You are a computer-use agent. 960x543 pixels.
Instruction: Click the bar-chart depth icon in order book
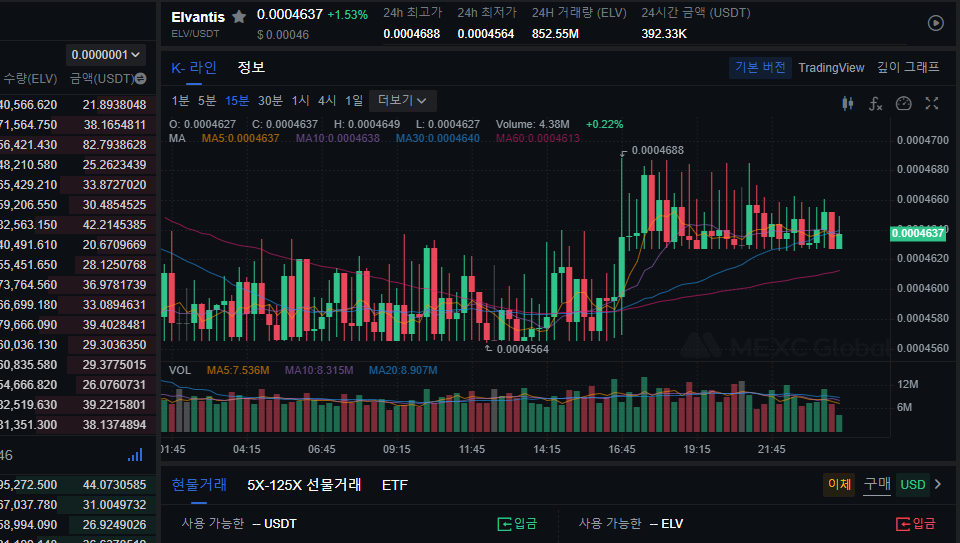point(135,455)
